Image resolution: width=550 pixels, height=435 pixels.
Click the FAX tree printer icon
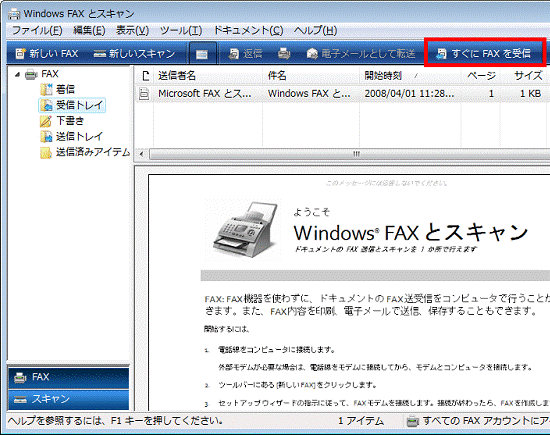coord(31,74)
